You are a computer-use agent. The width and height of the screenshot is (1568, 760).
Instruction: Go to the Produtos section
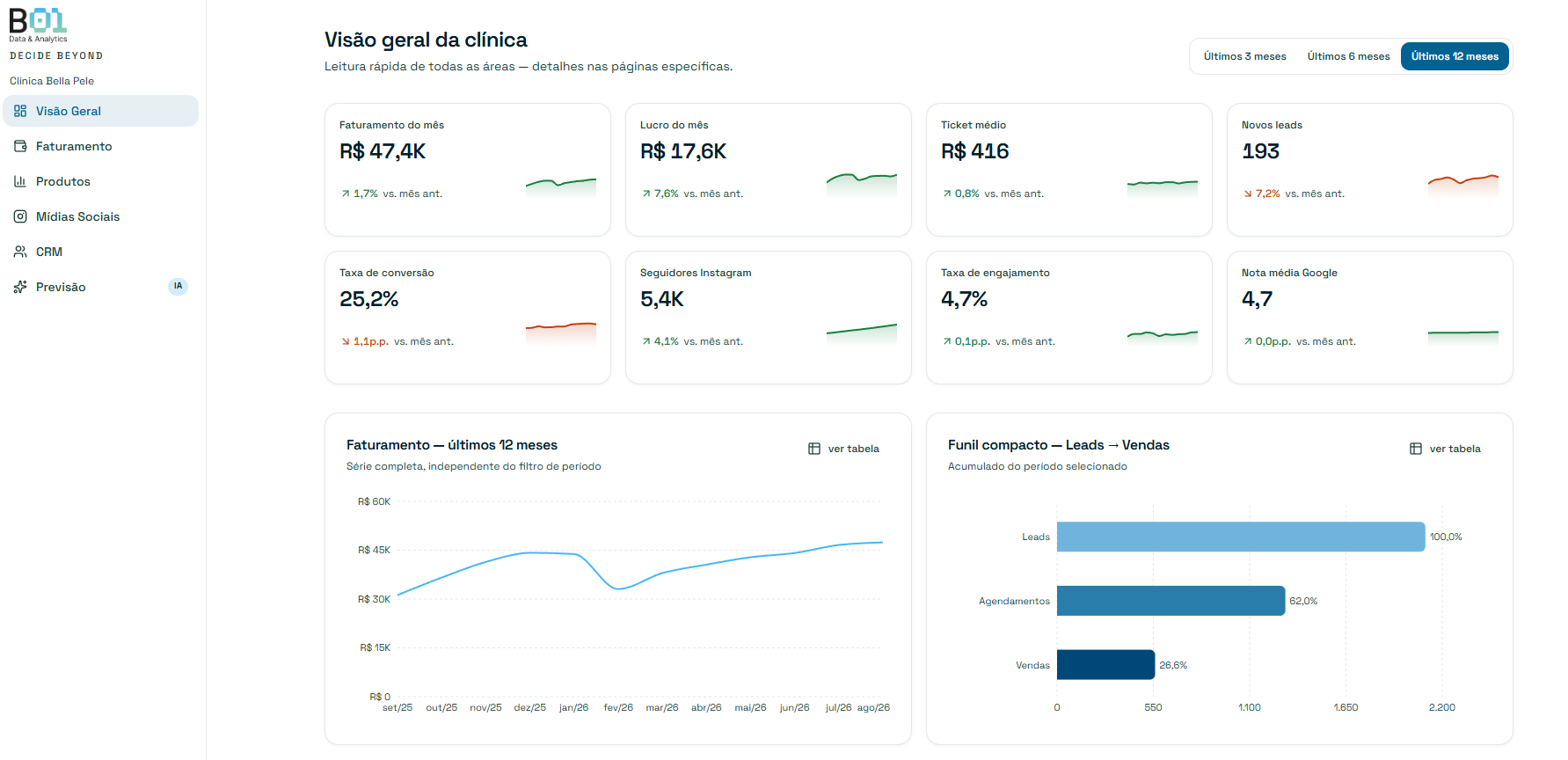click(101, 181)
